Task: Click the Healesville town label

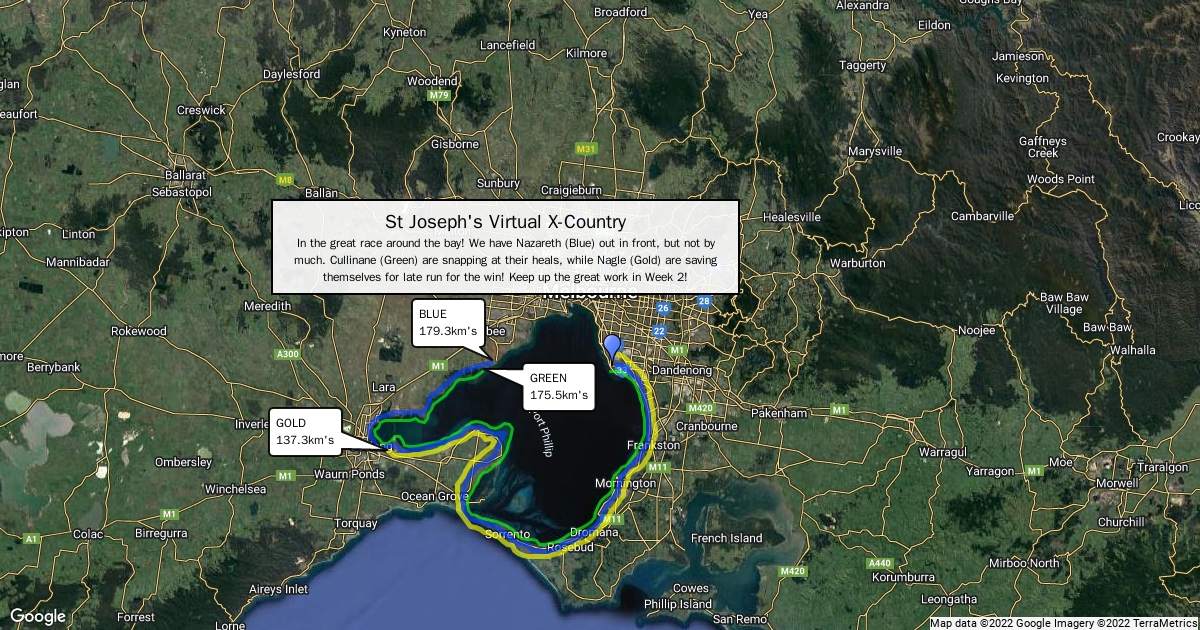Action: coord(791,216)
